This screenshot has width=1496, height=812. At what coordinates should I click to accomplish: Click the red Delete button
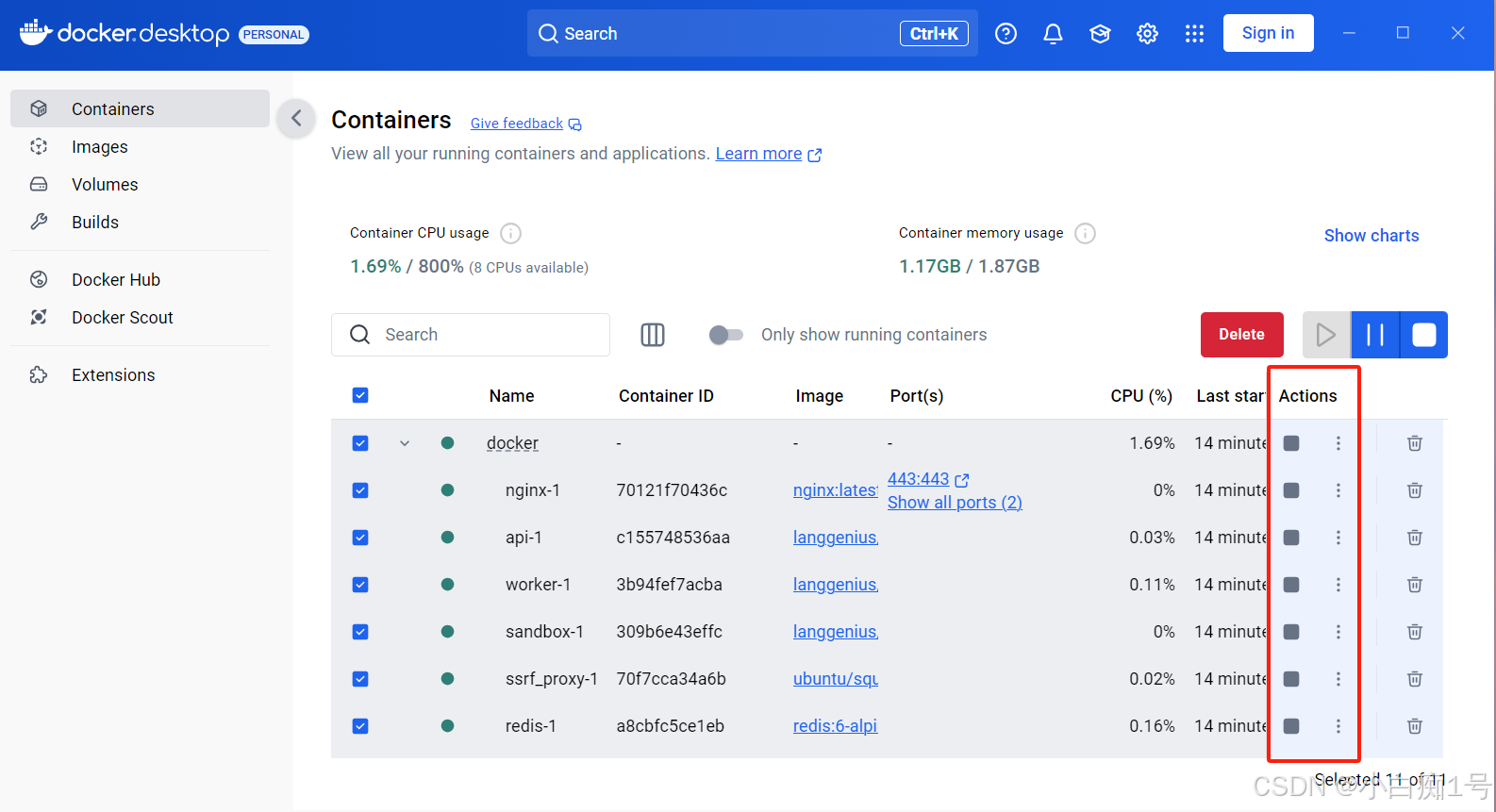pos(1241,335)
